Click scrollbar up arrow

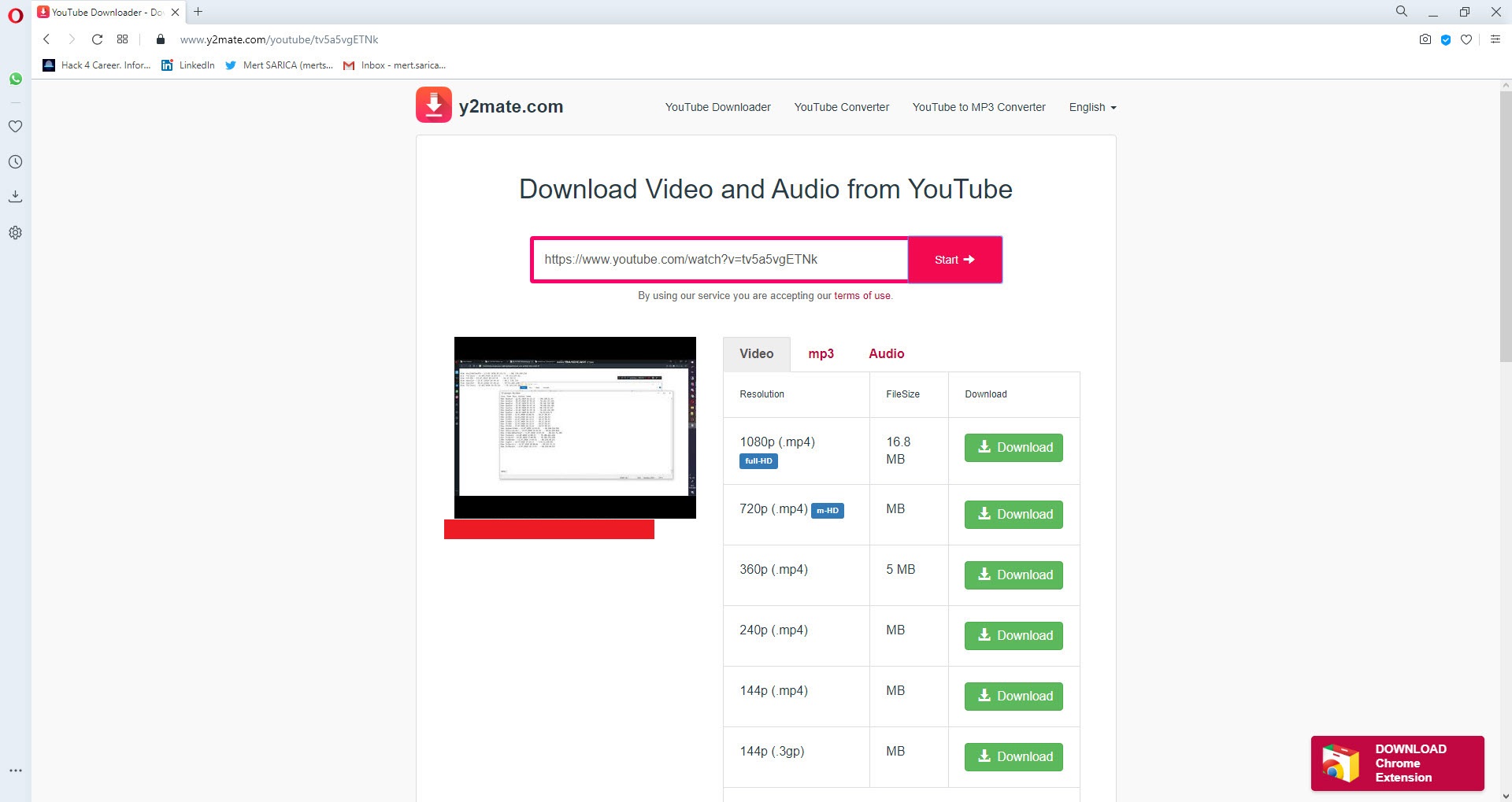click(1506, 85)
